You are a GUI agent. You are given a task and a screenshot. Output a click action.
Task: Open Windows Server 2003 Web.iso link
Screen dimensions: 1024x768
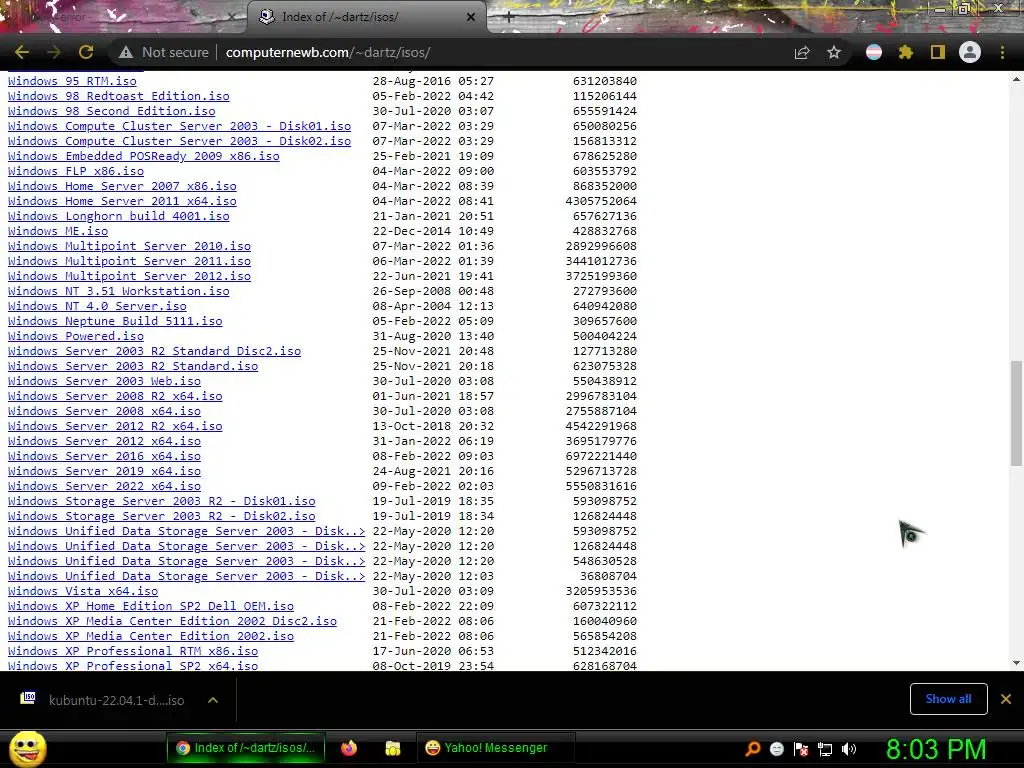[104, 381]
